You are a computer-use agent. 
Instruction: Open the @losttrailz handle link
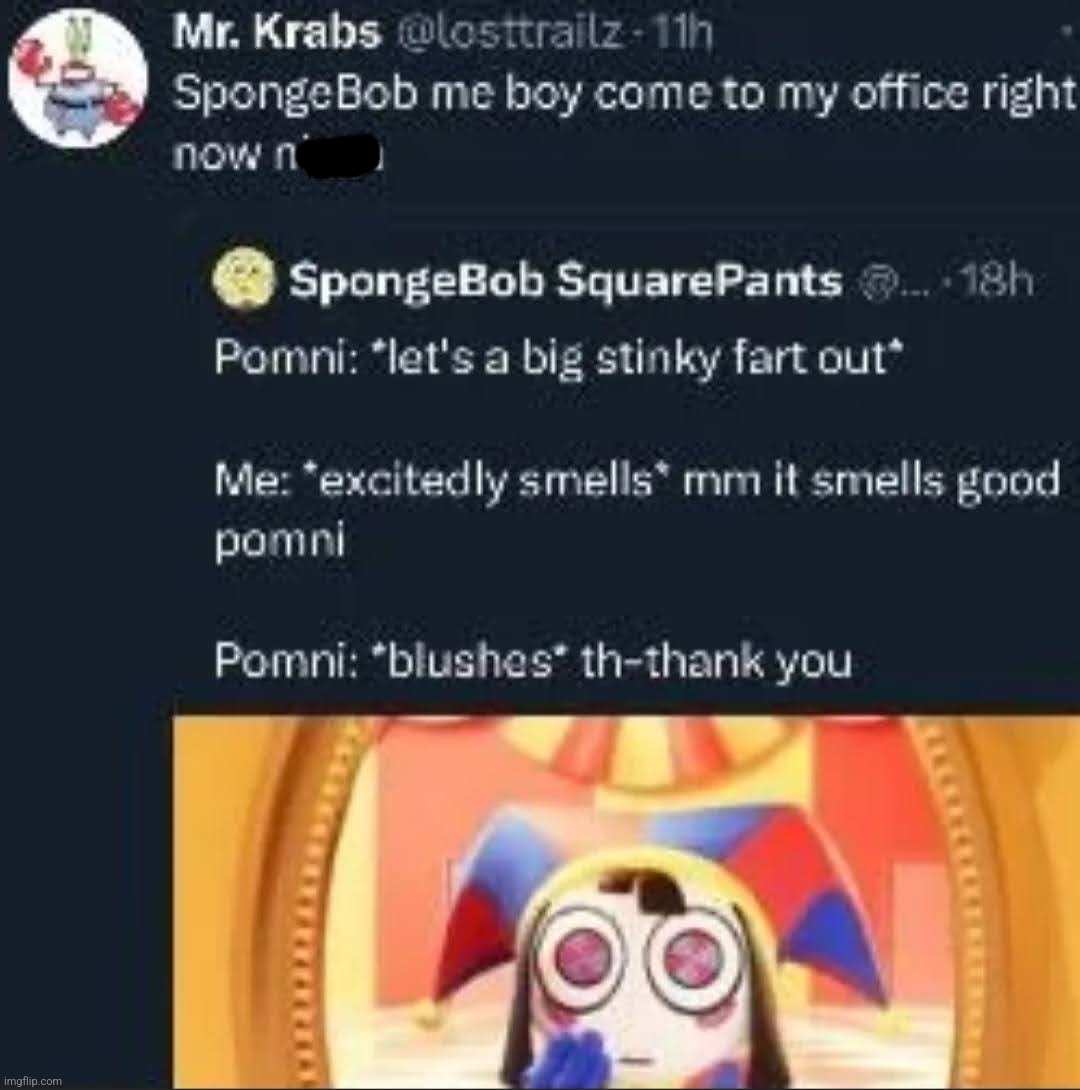(x=508, y=33)
